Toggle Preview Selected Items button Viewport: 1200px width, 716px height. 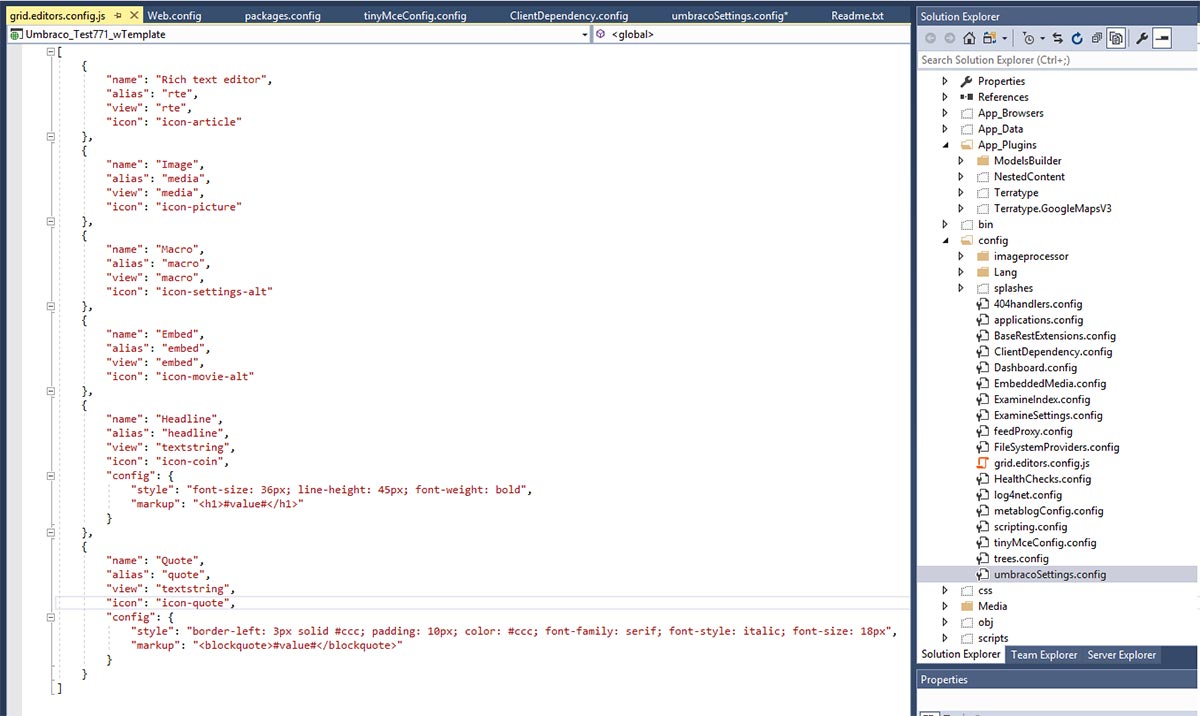point(1162,38)
